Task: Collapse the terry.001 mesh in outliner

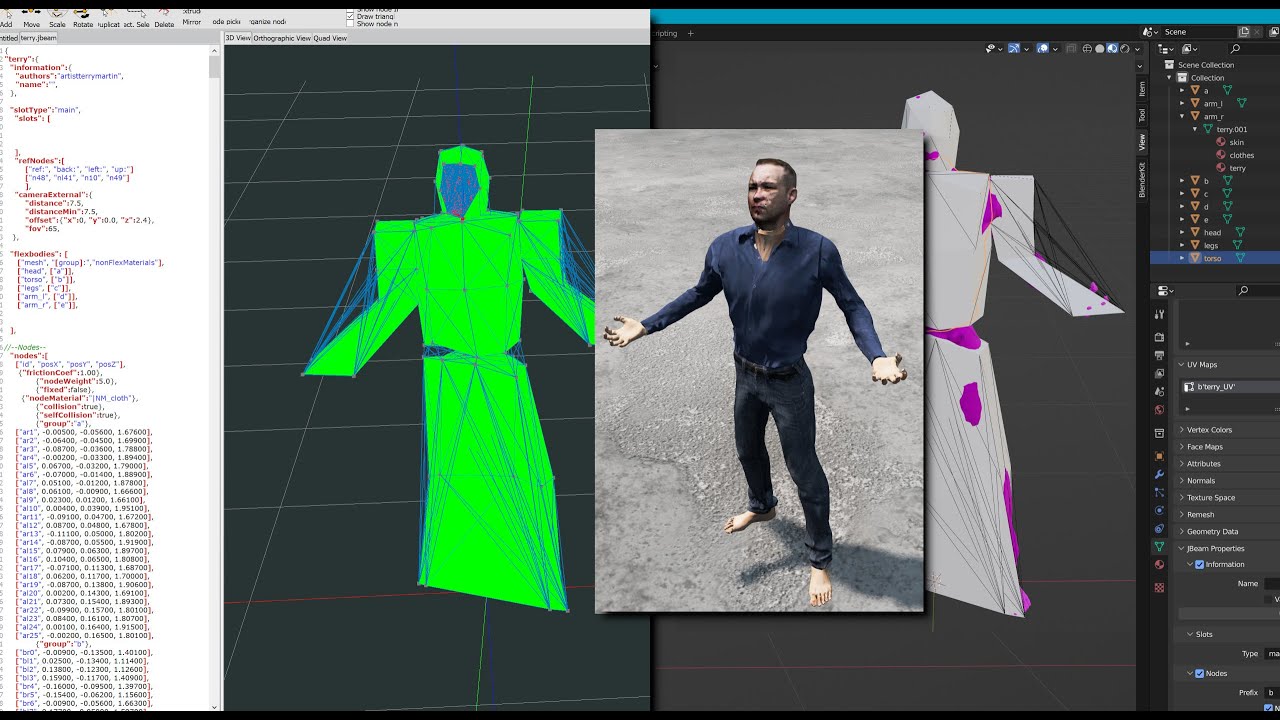Action: coord(1195,129)
